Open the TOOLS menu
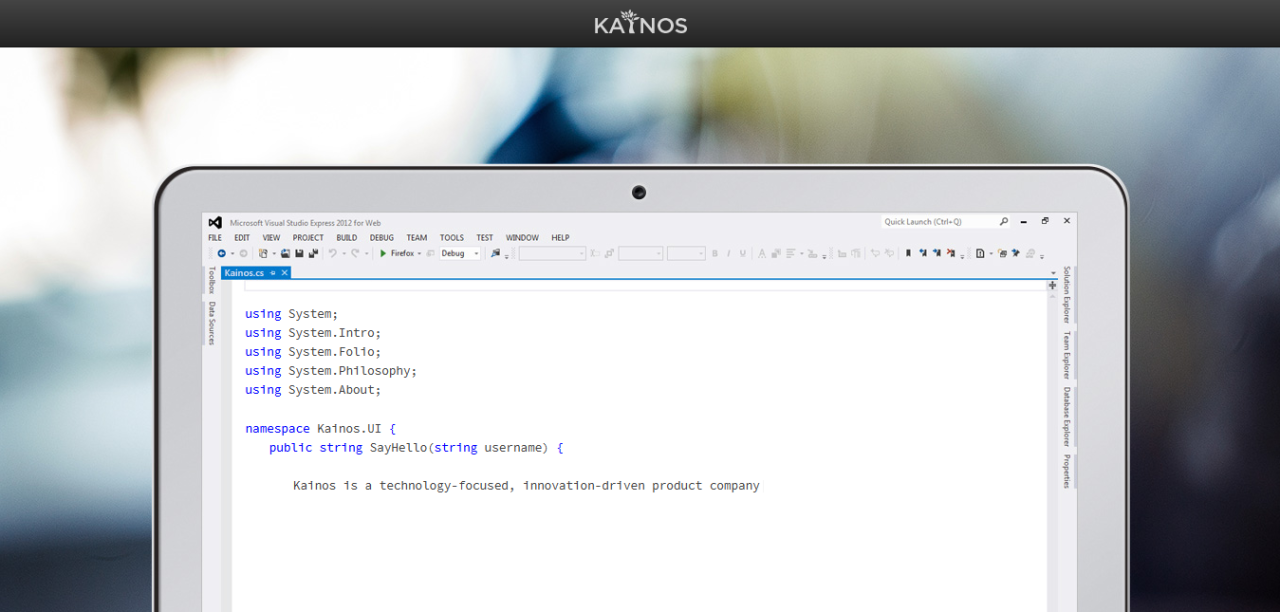The image size is (1280, 612). point(451,238)
